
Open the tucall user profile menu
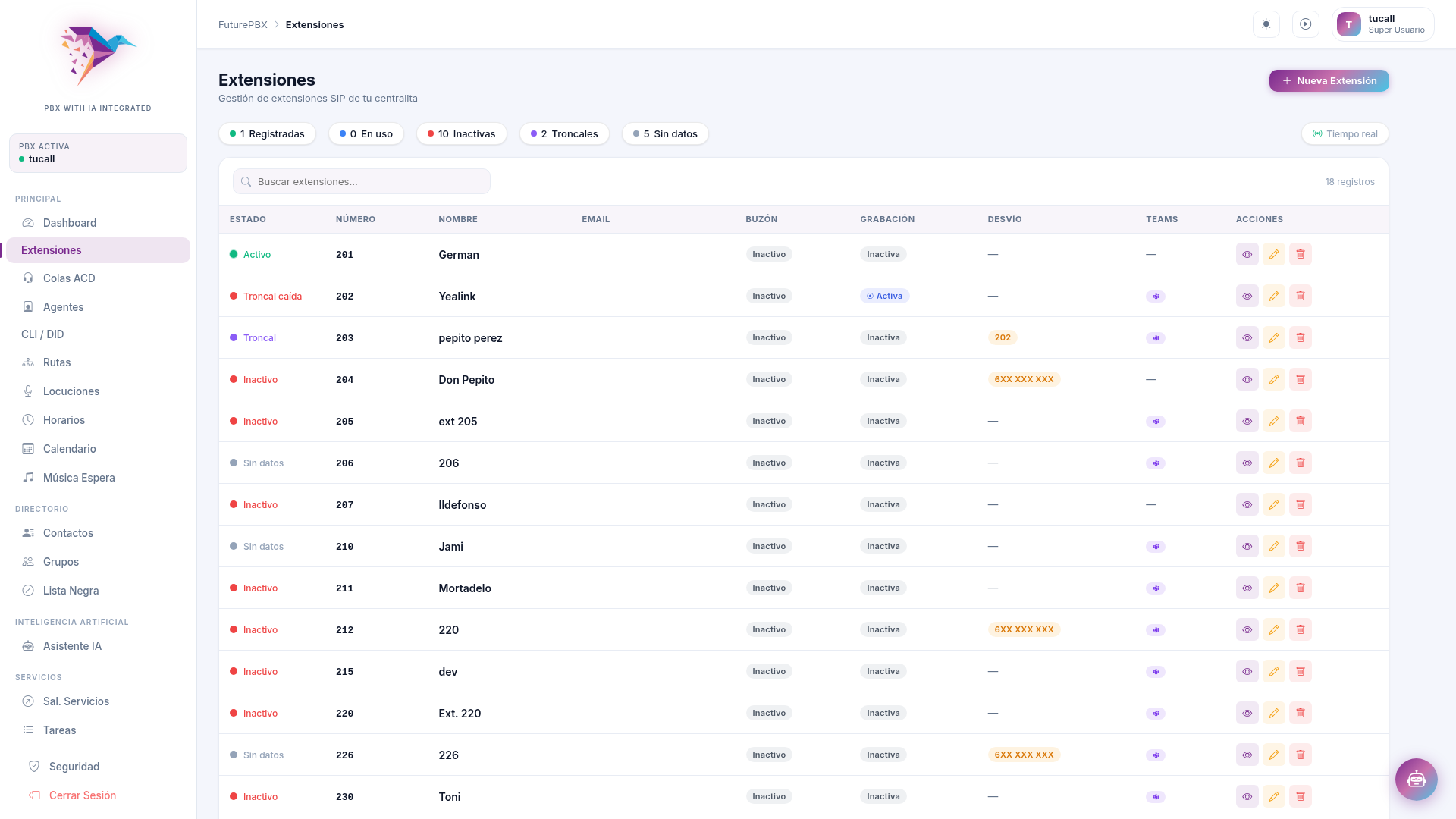(1382, 24)
